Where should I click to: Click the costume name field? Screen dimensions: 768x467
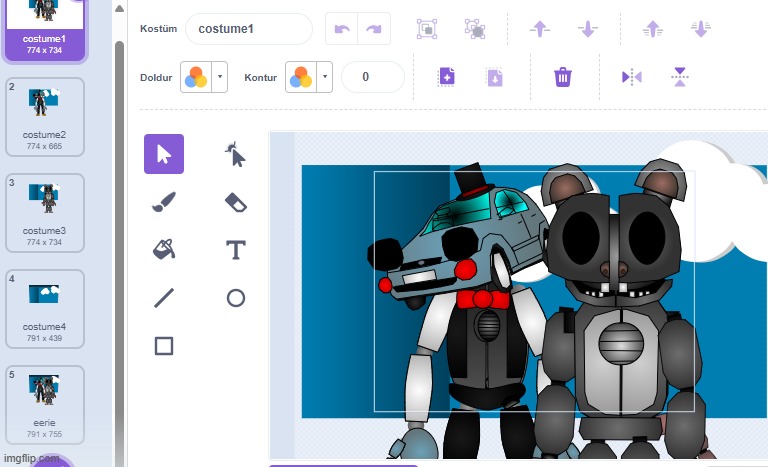click(x=249, y=29)
